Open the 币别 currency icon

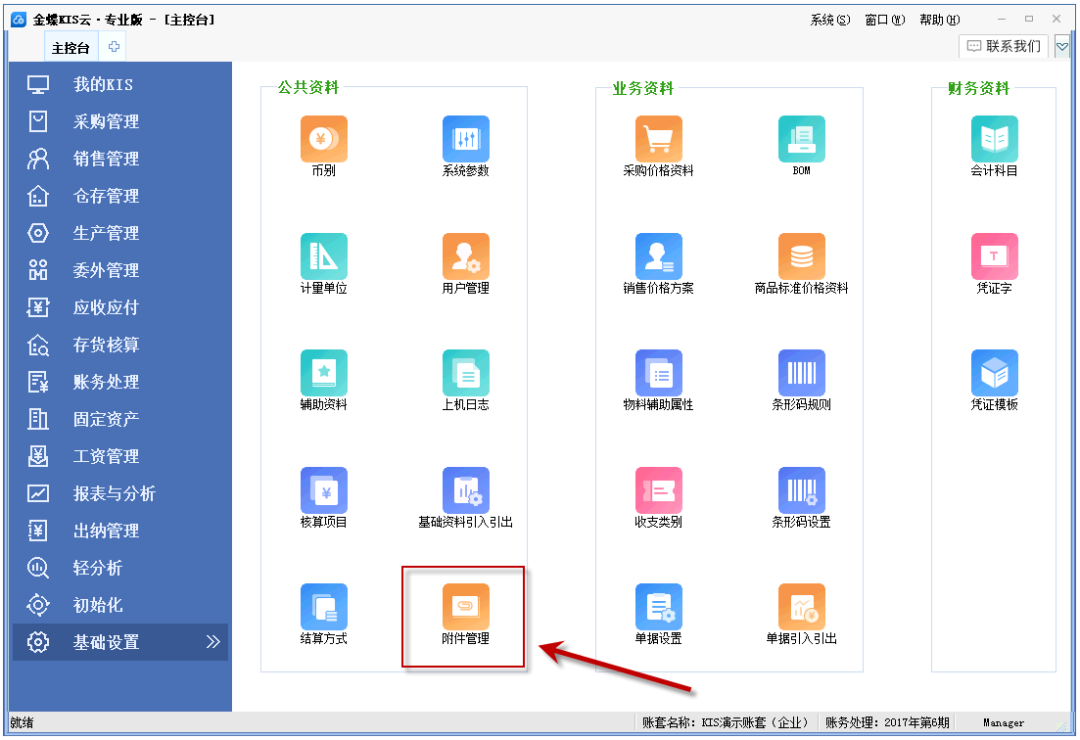323,140
